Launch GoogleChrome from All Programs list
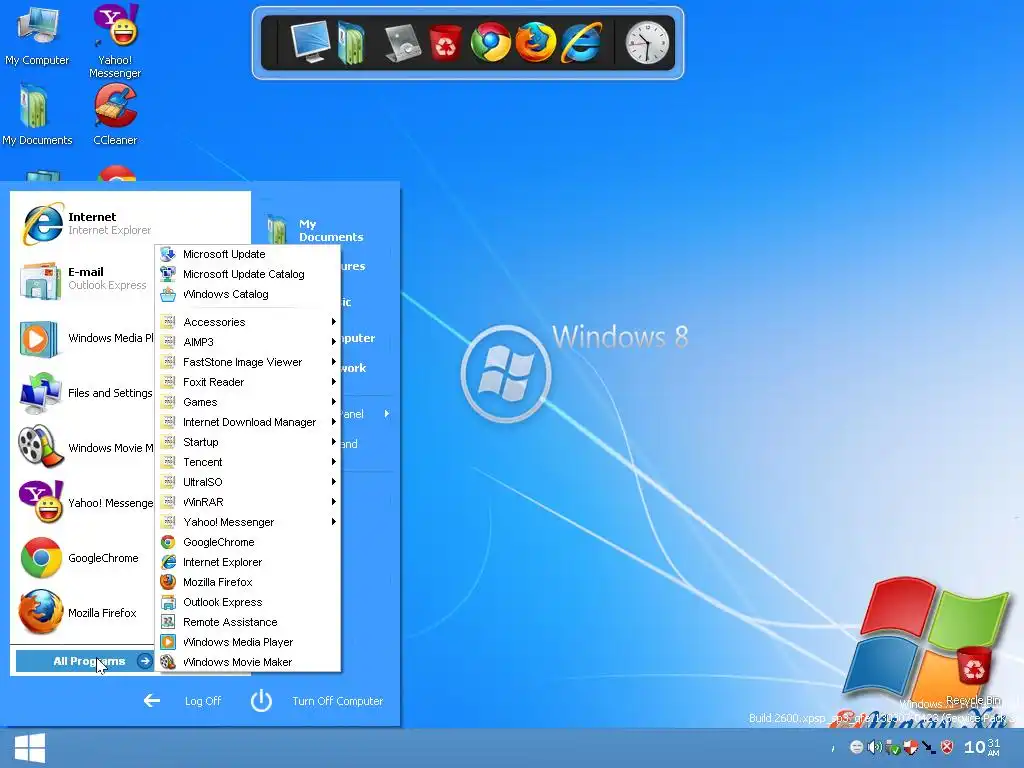1024x768 pixels. [x=248, y=542]
